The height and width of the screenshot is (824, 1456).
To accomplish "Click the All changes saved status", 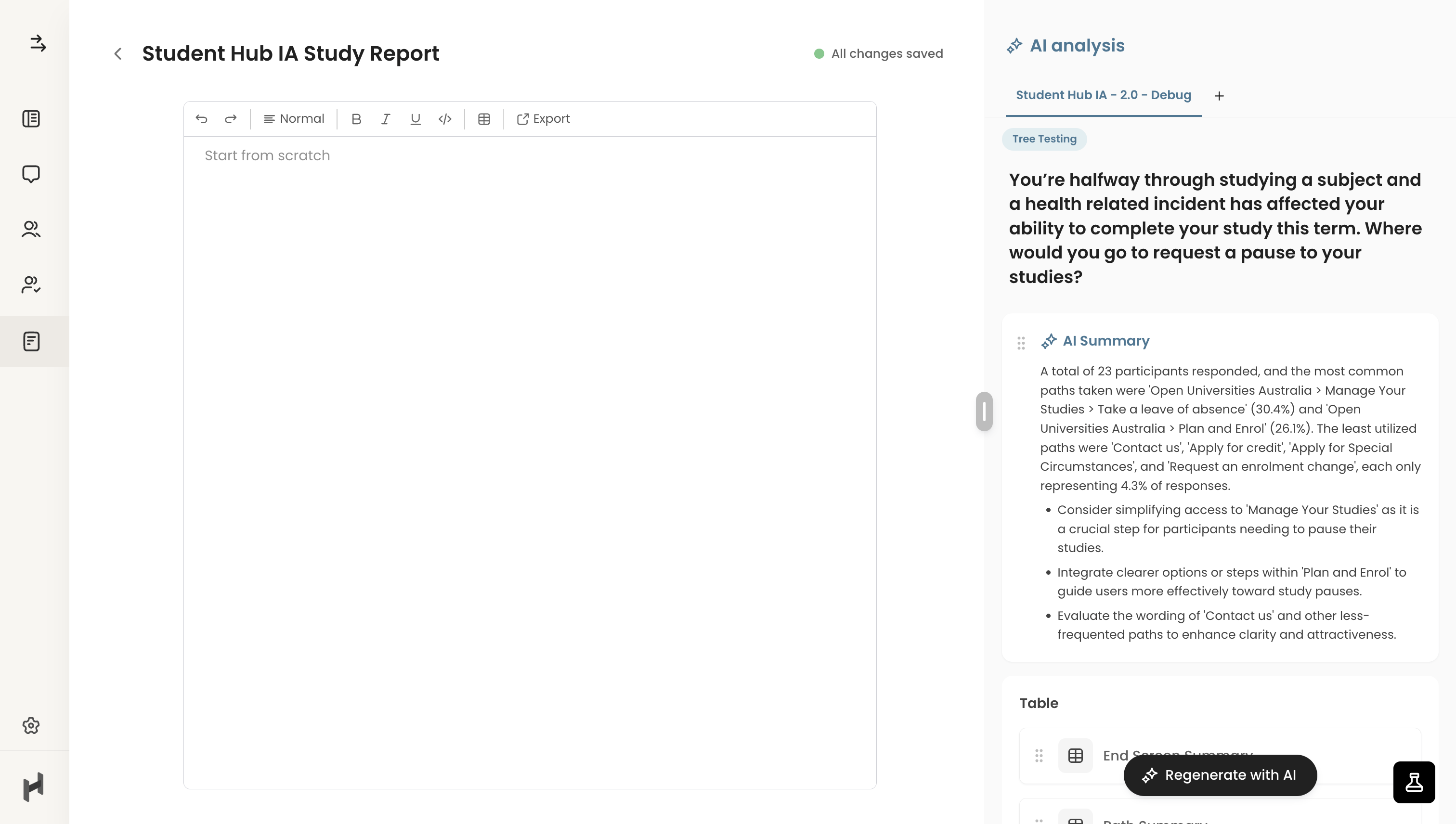I will pyautogui.click(x=878, y=54).
